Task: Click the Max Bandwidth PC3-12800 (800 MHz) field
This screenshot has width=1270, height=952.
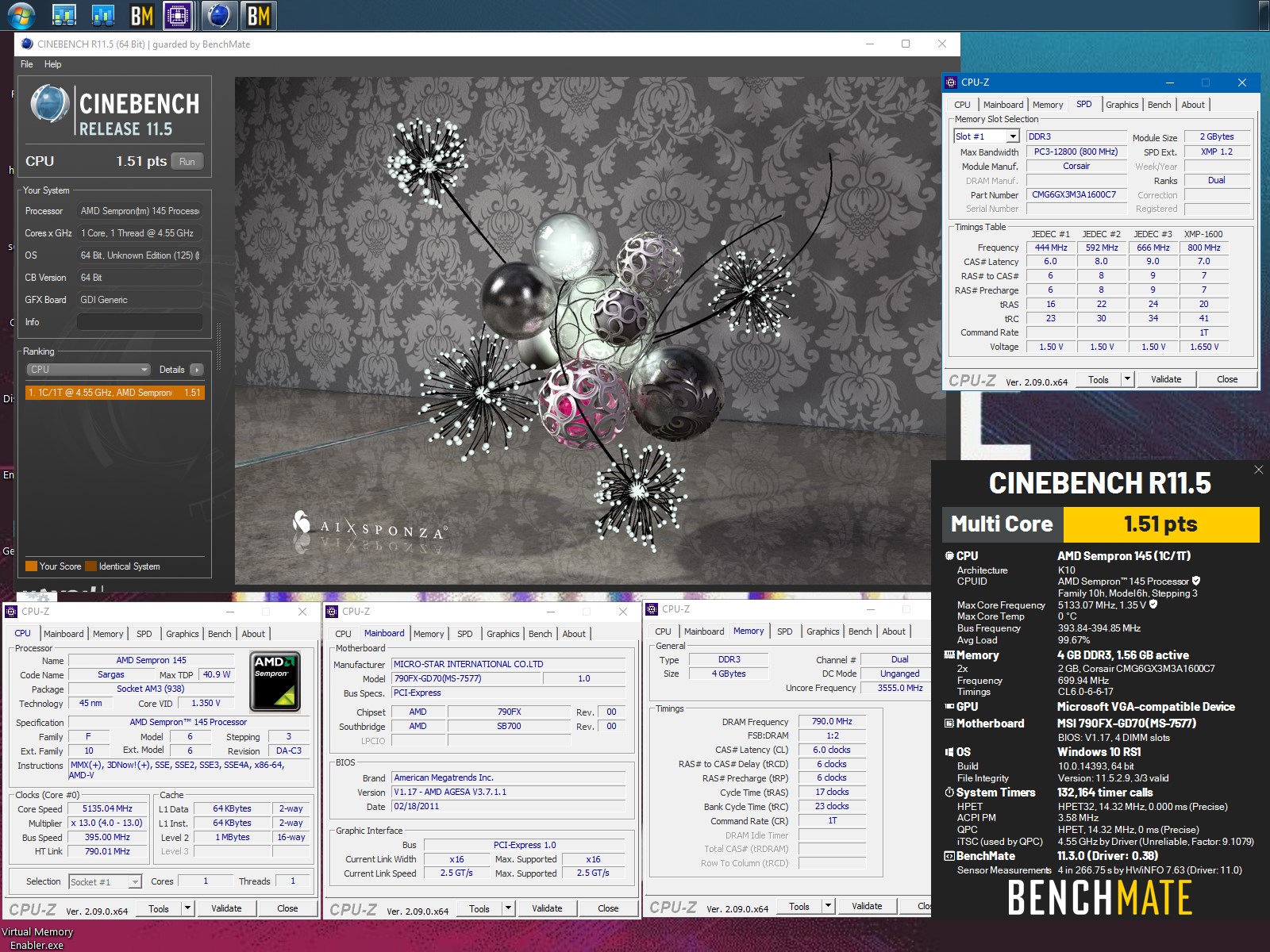Action: [1076, 152]
